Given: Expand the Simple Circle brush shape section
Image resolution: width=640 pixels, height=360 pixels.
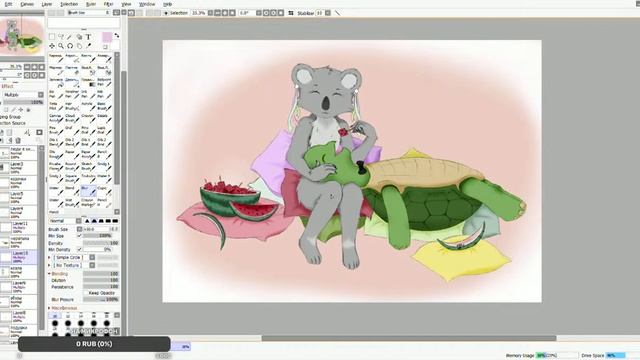Looking at the screenshot, I should [x=50, y=258].
